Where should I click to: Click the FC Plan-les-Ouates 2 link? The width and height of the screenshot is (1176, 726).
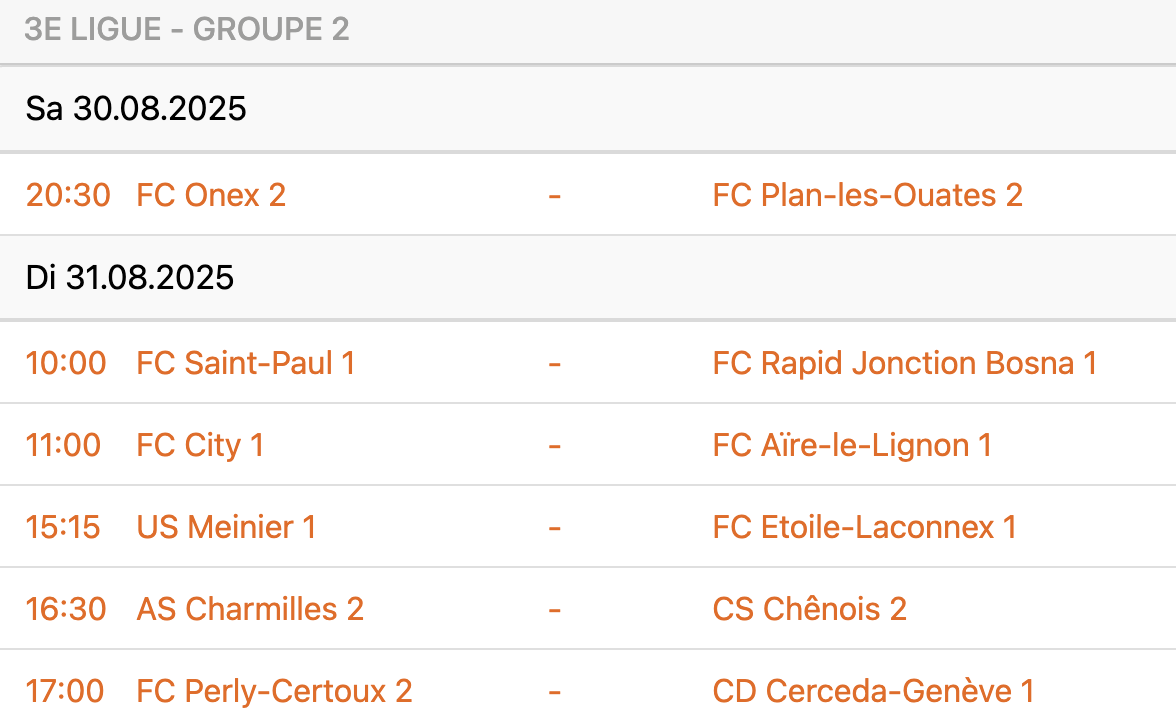pyautogui.click(x=867, y=195)
